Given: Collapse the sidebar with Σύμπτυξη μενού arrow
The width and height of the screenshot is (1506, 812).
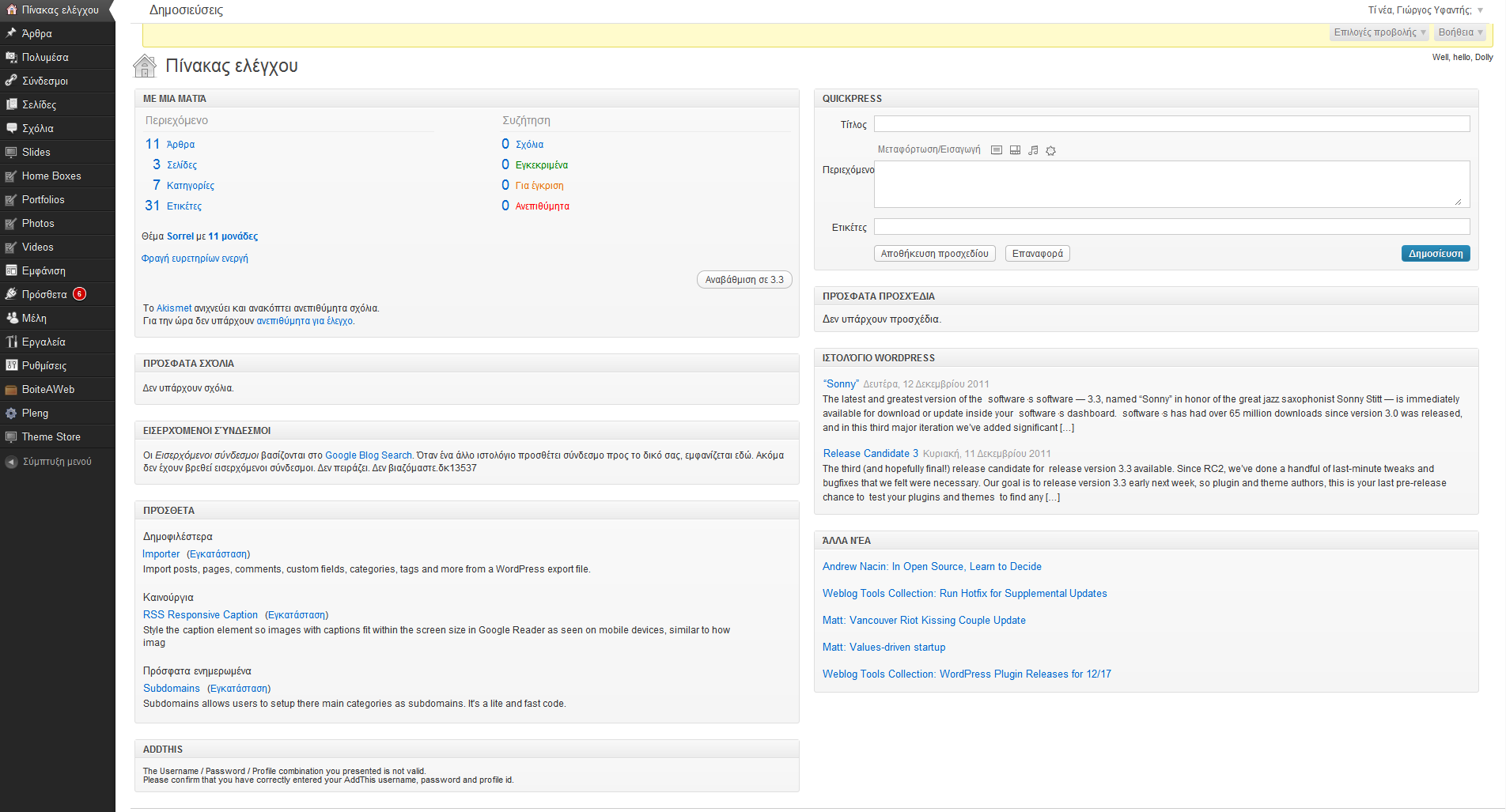Looking at the screenshot, I should pyautogui.click(x=11, y=462).
